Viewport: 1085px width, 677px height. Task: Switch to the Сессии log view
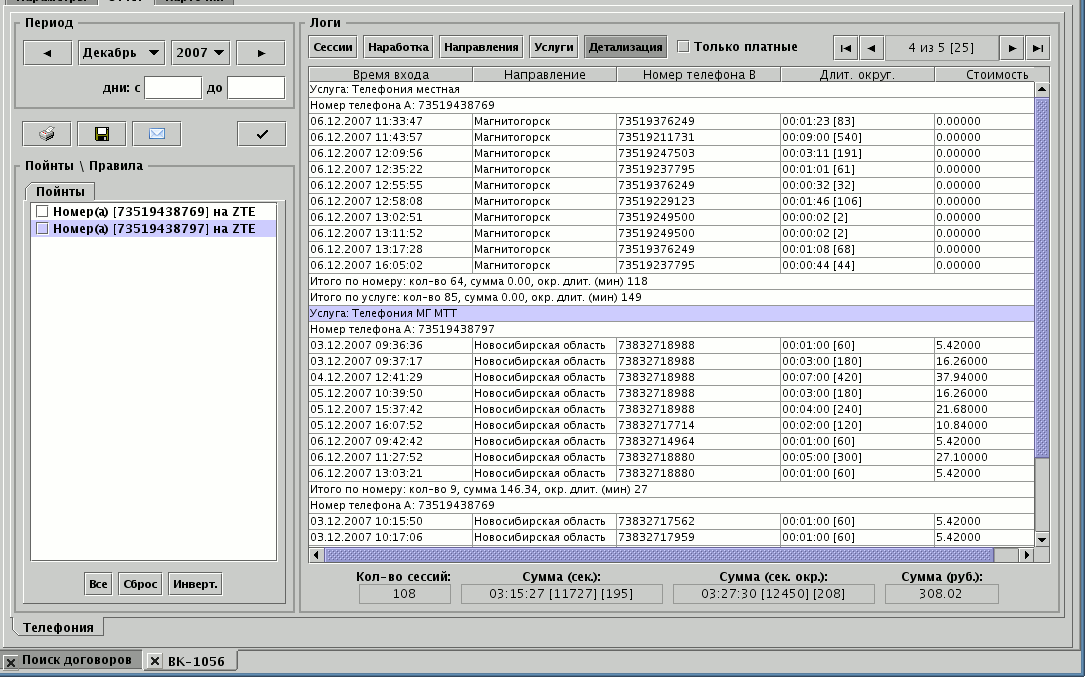tap(332, 47)
